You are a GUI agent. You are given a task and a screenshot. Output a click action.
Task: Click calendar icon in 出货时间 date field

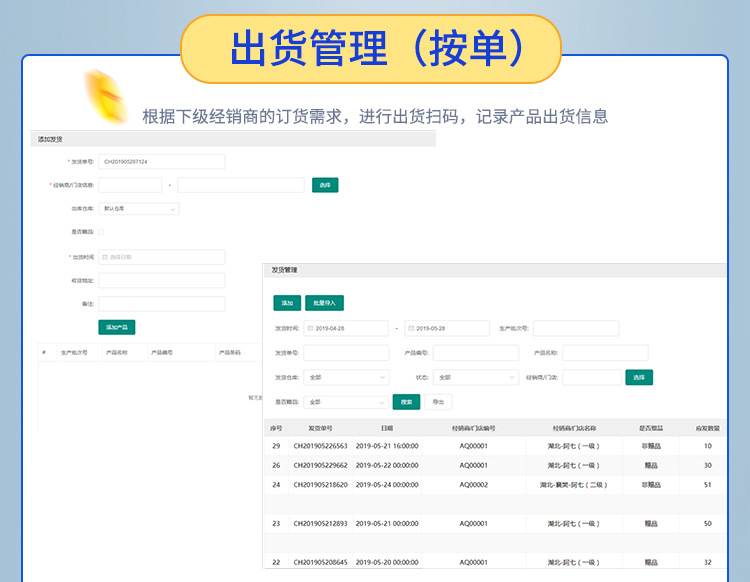105,257
